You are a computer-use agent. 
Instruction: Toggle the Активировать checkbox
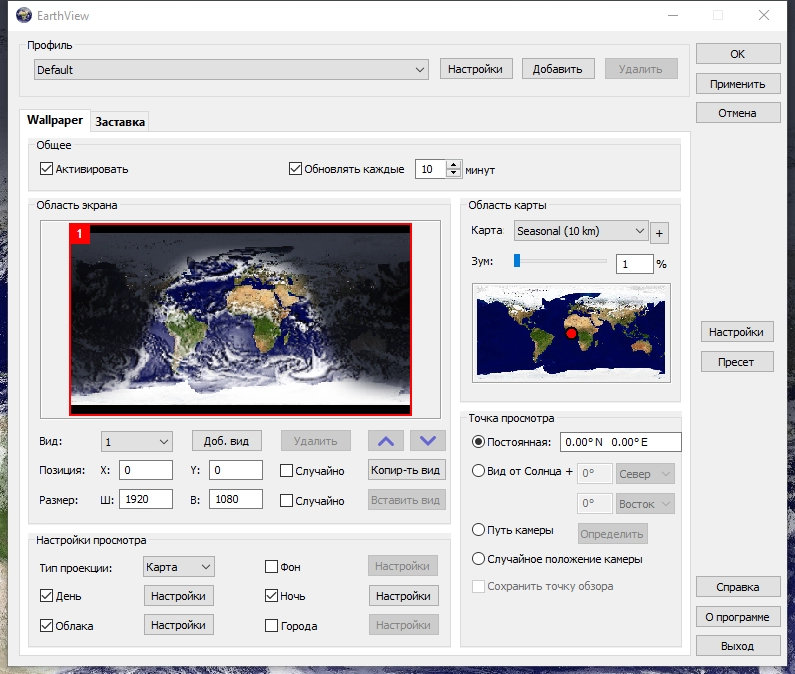pos(46,169)
